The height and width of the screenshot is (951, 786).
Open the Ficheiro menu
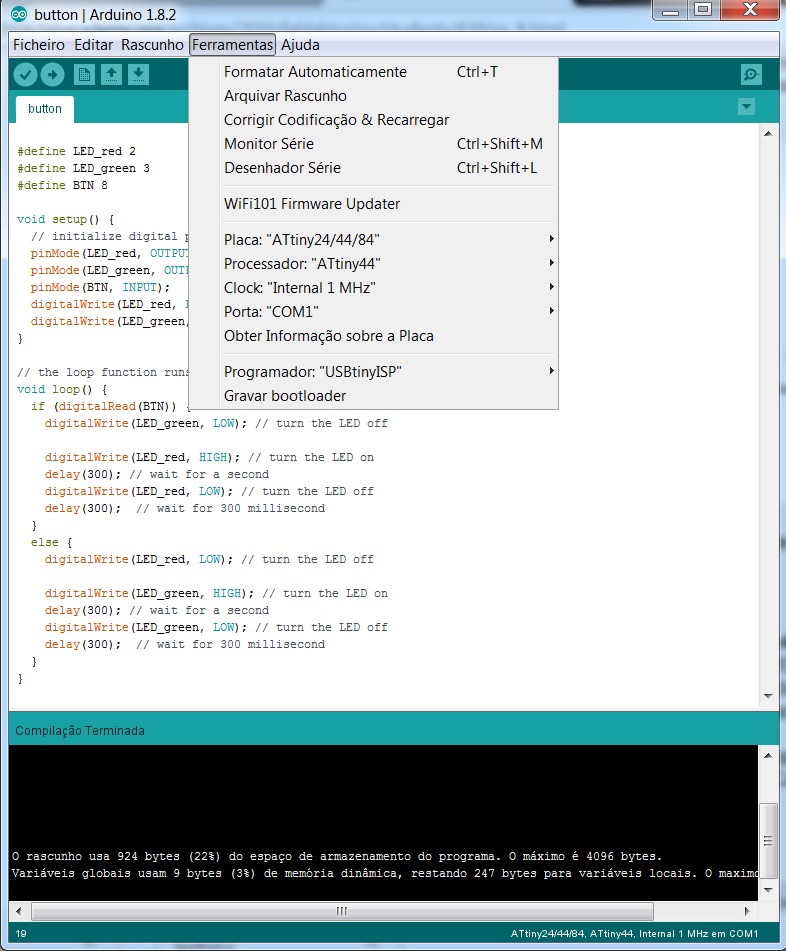(39, 45)
